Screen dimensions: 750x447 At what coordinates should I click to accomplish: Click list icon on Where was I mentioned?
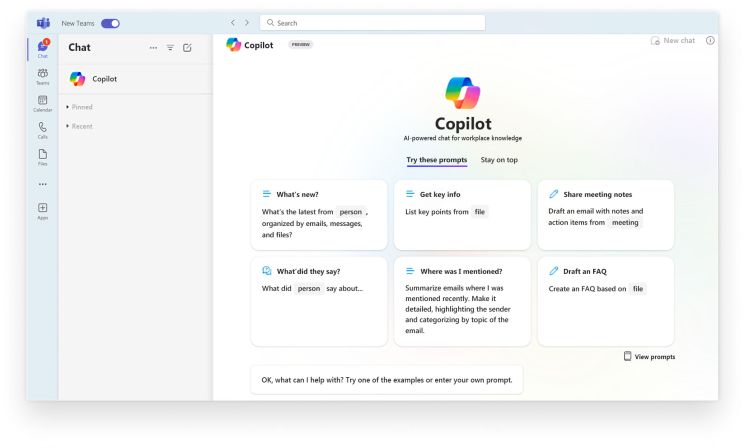coord(410,271)
